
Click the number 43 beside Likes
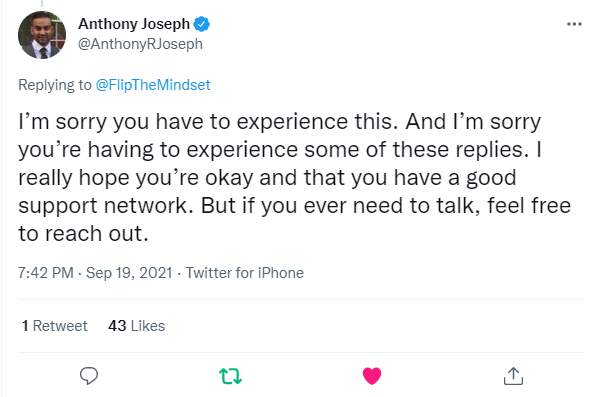(117, 326)
